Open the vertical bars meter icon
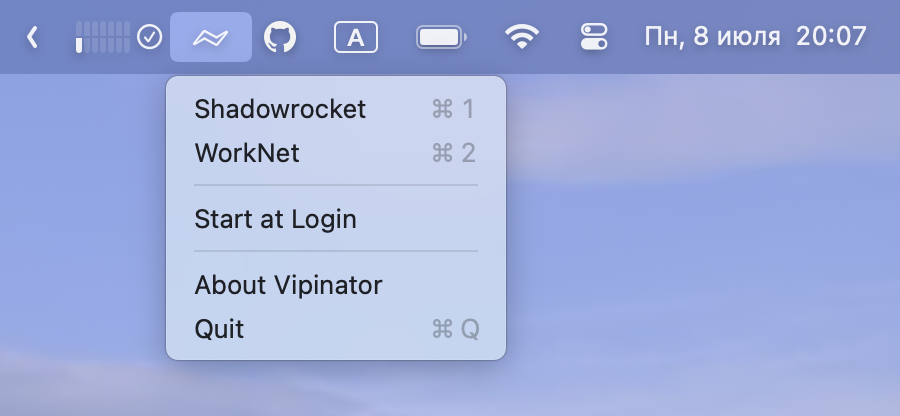This screenshot has width=900, height=416. 102,38
